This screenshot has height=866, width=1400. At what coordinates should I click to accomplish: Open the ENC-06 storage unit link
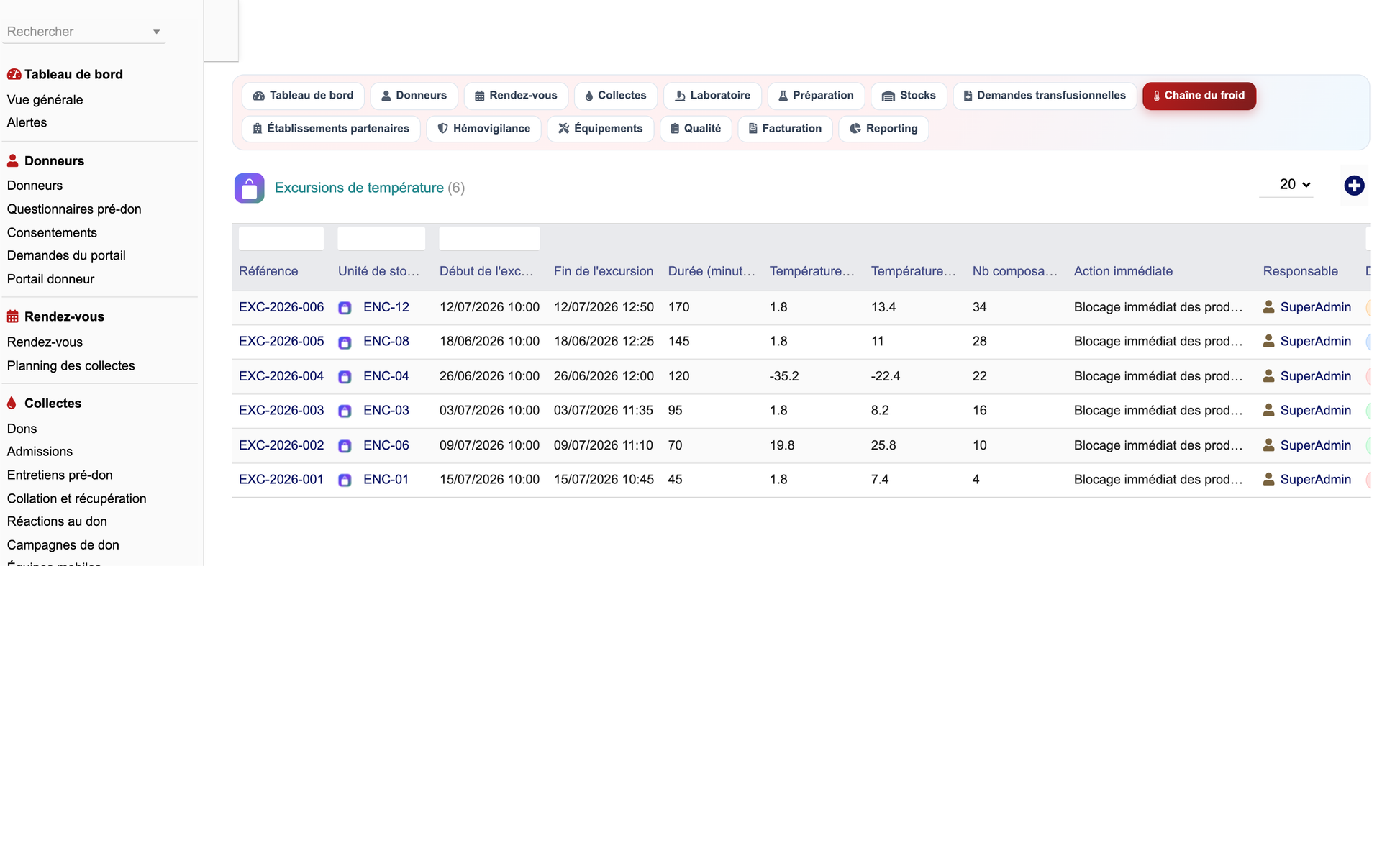[x=386, y=445]
